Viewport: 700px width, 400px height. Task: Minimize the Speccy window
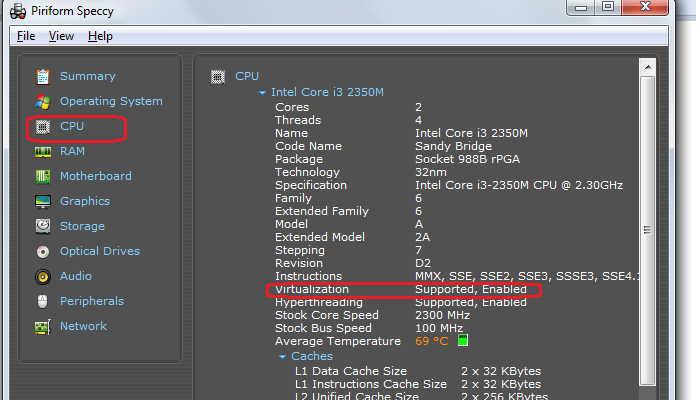tap(580, 7)
